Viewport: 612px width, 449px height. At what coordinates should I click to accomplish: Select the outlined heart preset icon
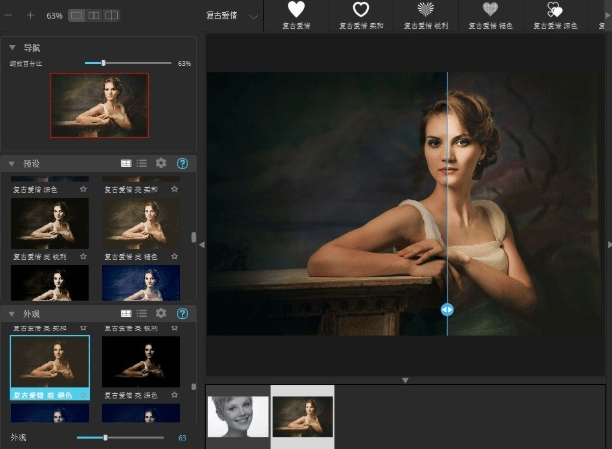361,10
